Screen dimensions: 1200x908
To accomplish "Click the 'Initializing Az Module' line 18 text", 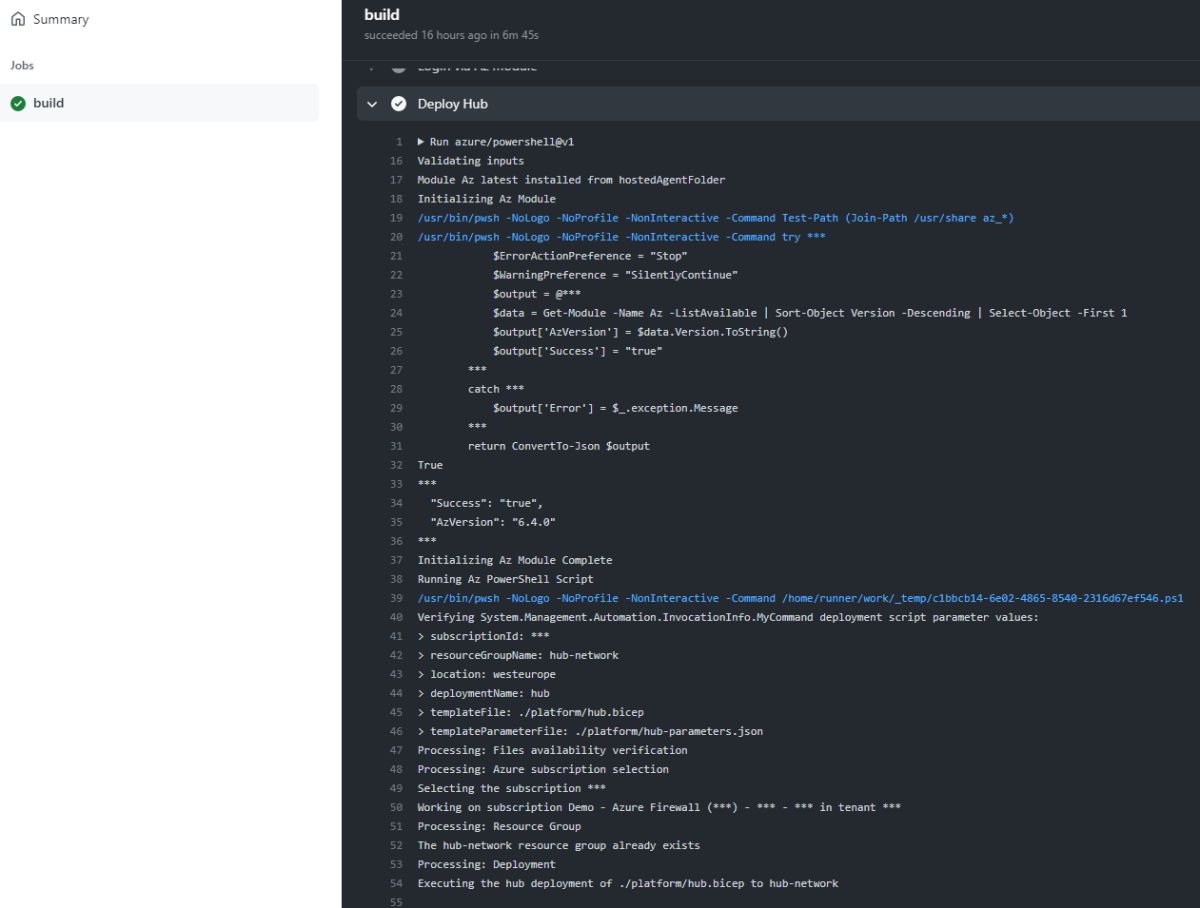I will 486,199.
